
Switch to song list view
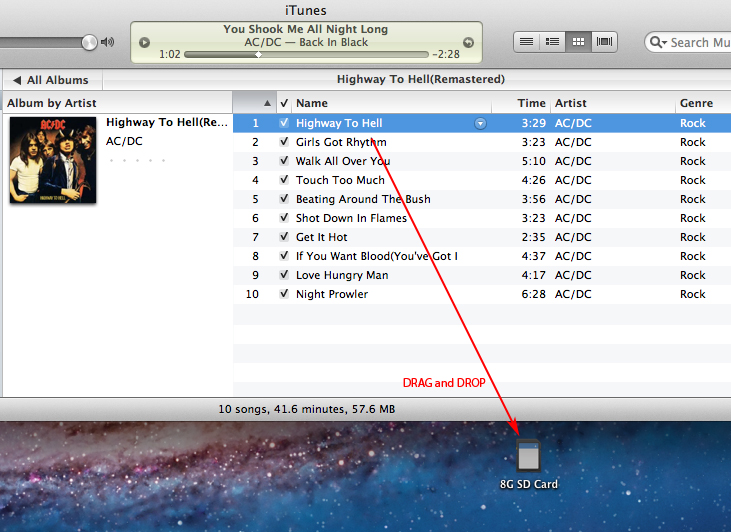coord(526,42)
